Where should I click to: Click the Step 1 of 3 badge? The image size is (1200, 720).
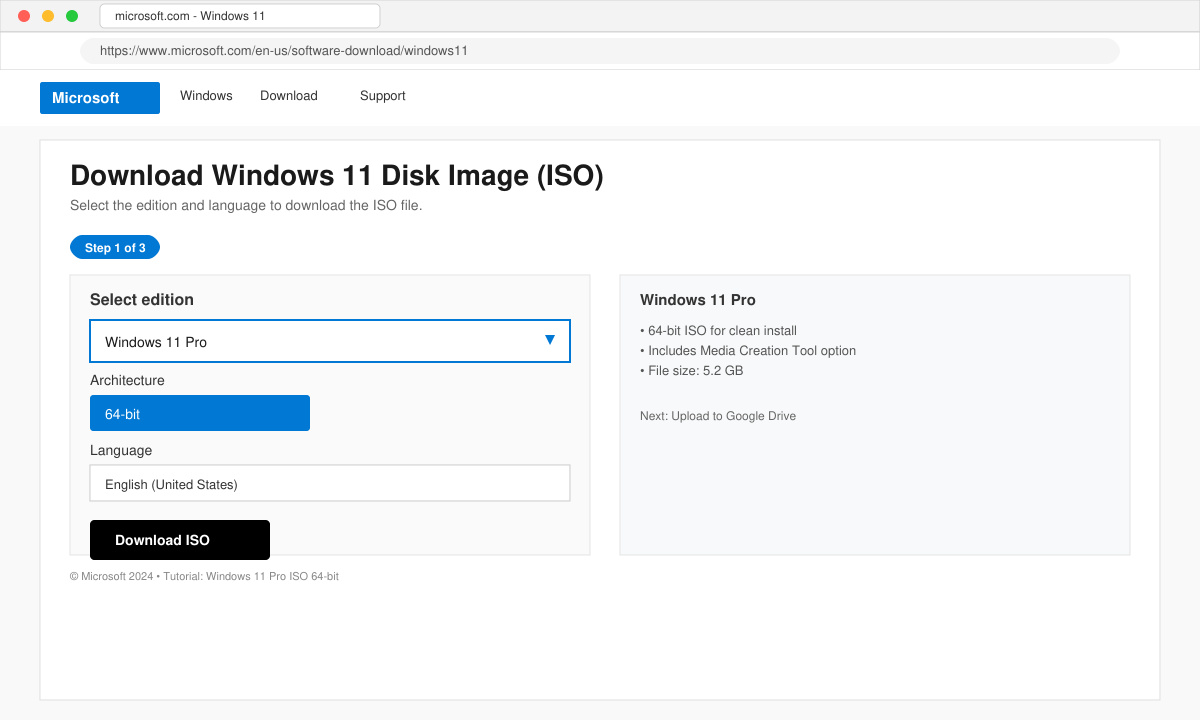pos(115,247)
